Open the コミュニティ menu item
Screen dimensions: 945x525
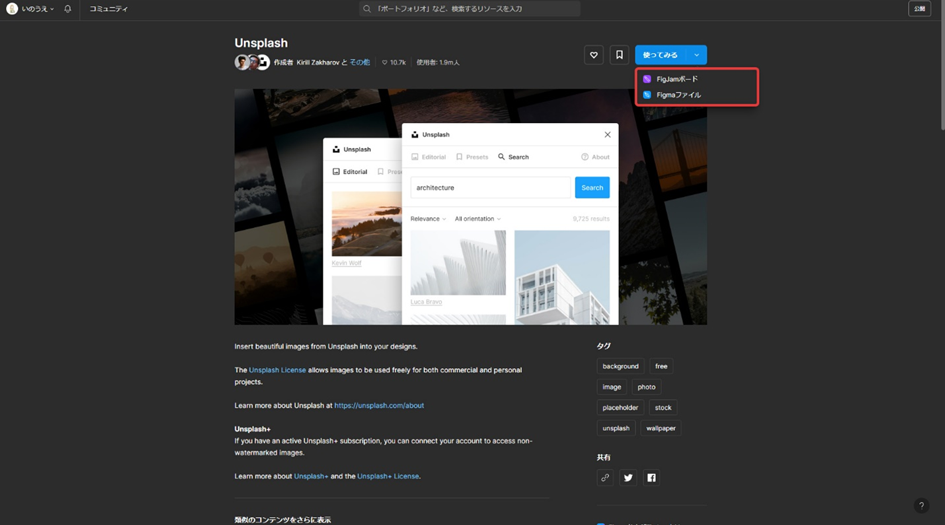pos(108,9)
